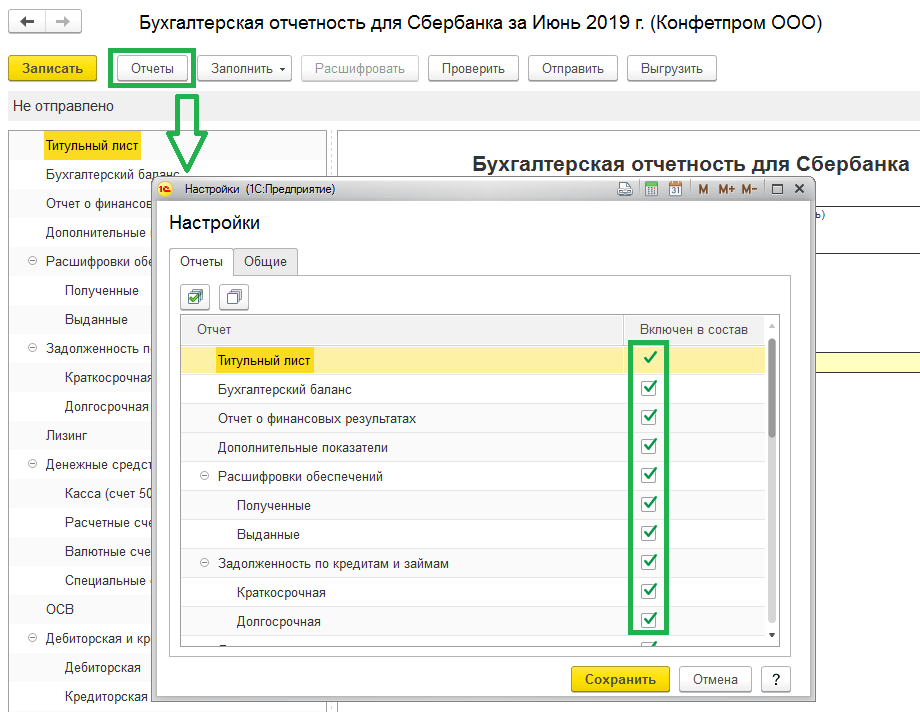The image size is (920, 712).
Task: Click the print icon in Настройки title bar
Action: click(x=625, y=189)
